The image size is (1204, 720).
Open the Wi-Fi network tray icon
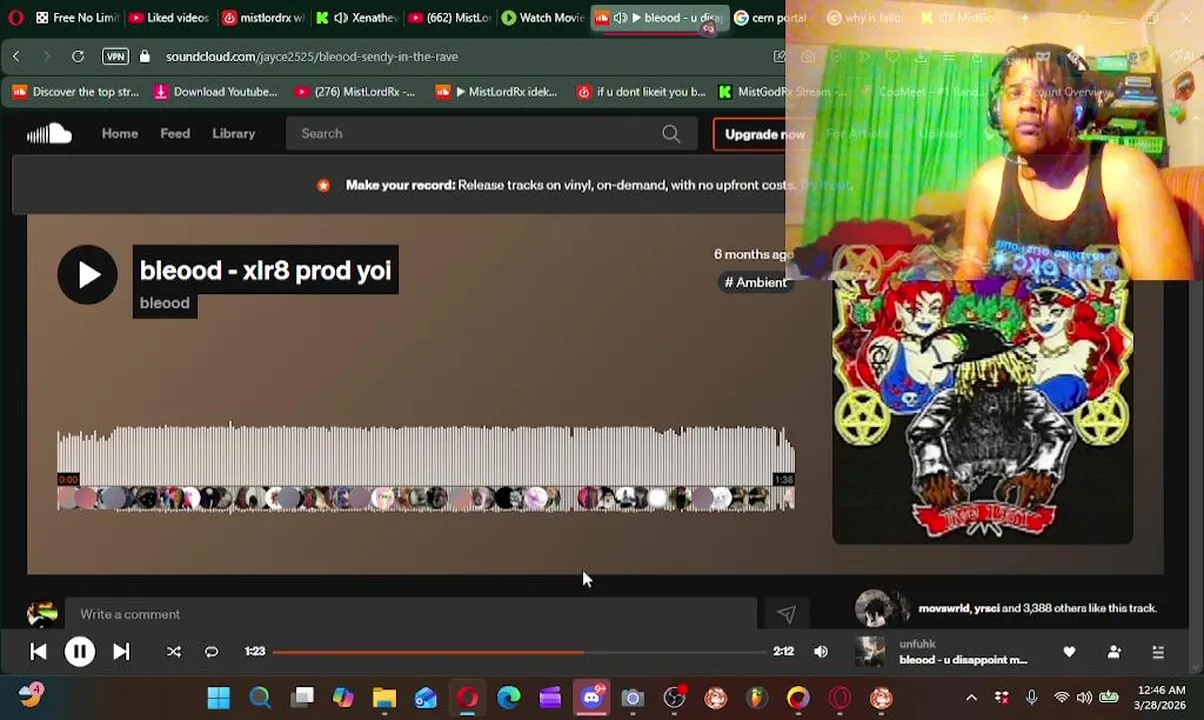point(1061,698)
